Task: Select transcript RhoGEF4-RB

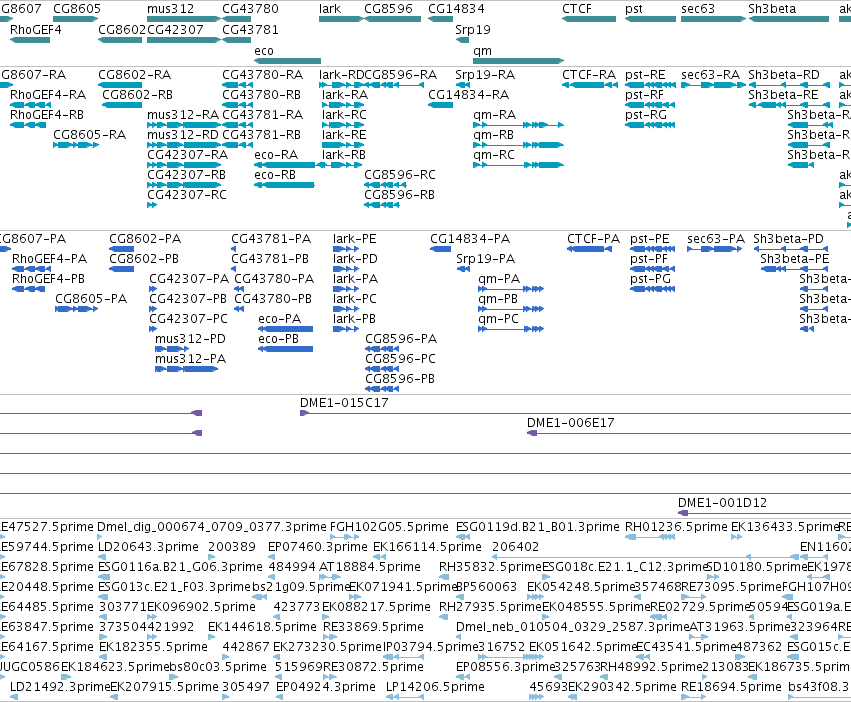Action: pyautogui.click(x=47, y=115)
